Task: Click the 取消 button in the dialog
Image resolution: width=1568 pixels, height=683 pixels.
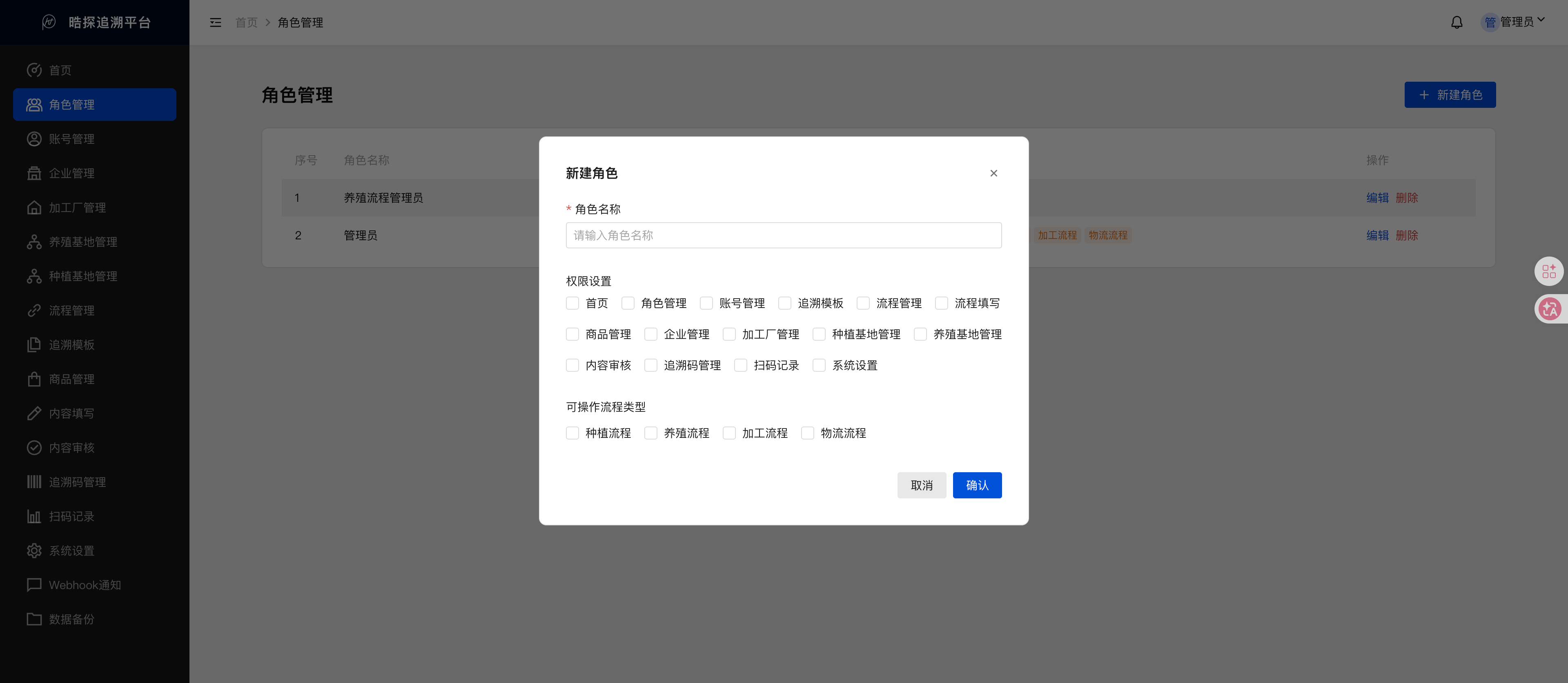Action: pyautogui.click(x=922, y=485)
